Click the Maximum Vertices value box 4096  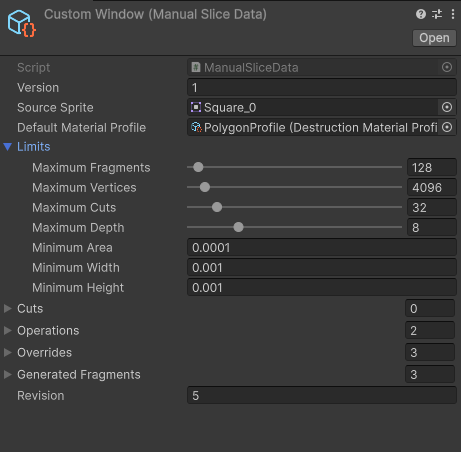click(432, 187)
